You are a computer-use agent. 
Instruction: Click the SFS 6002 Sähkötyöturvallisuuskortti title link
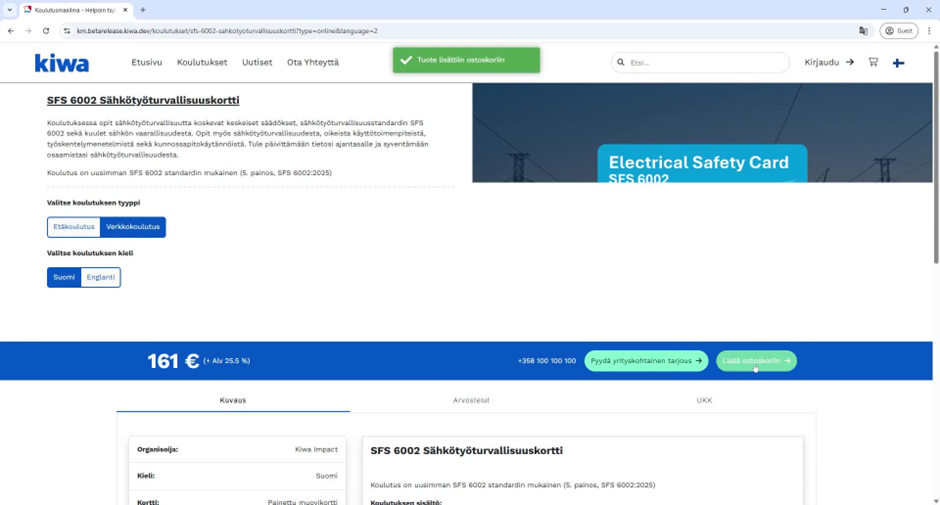click(x=143, y=100)
